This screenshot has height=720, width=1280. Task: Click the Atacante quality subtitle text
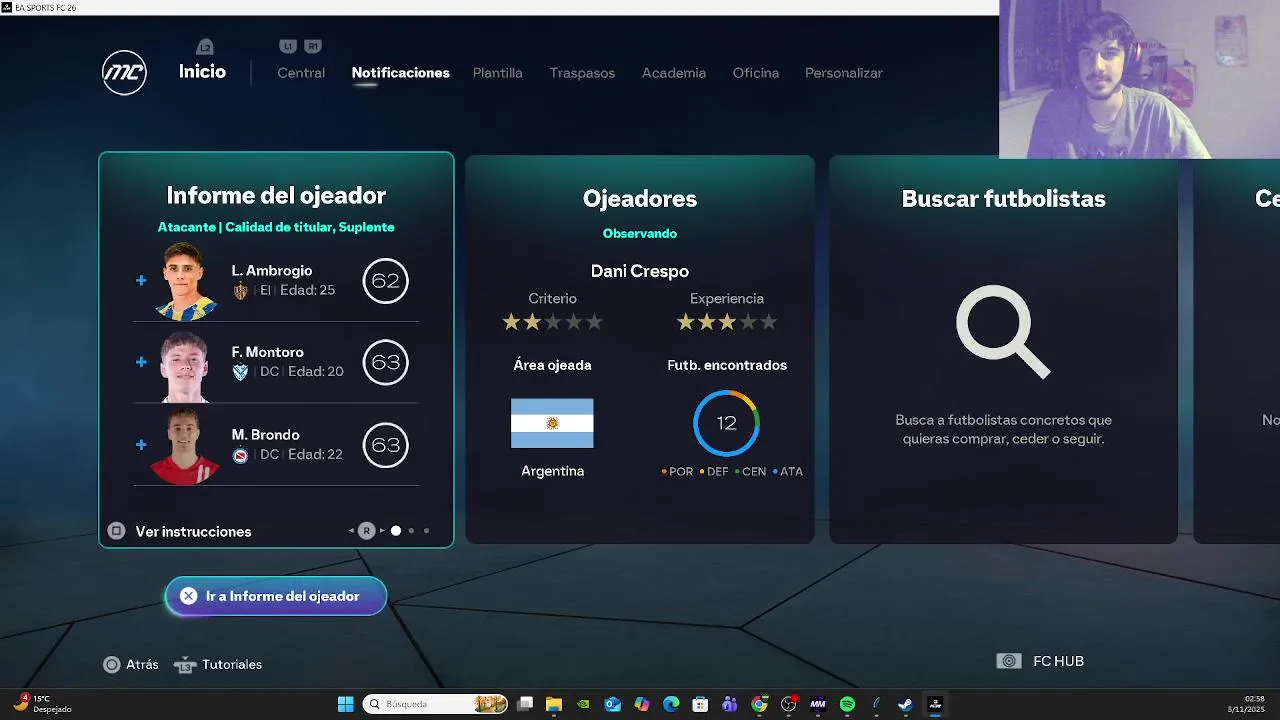click(276, 227)
